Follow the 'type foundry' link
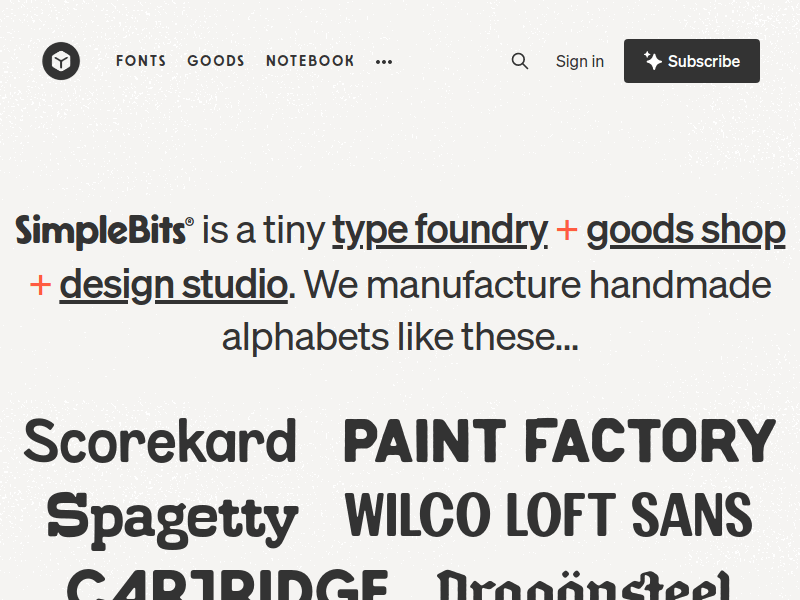This screenshot has width=800, height=600. [440, 231]
